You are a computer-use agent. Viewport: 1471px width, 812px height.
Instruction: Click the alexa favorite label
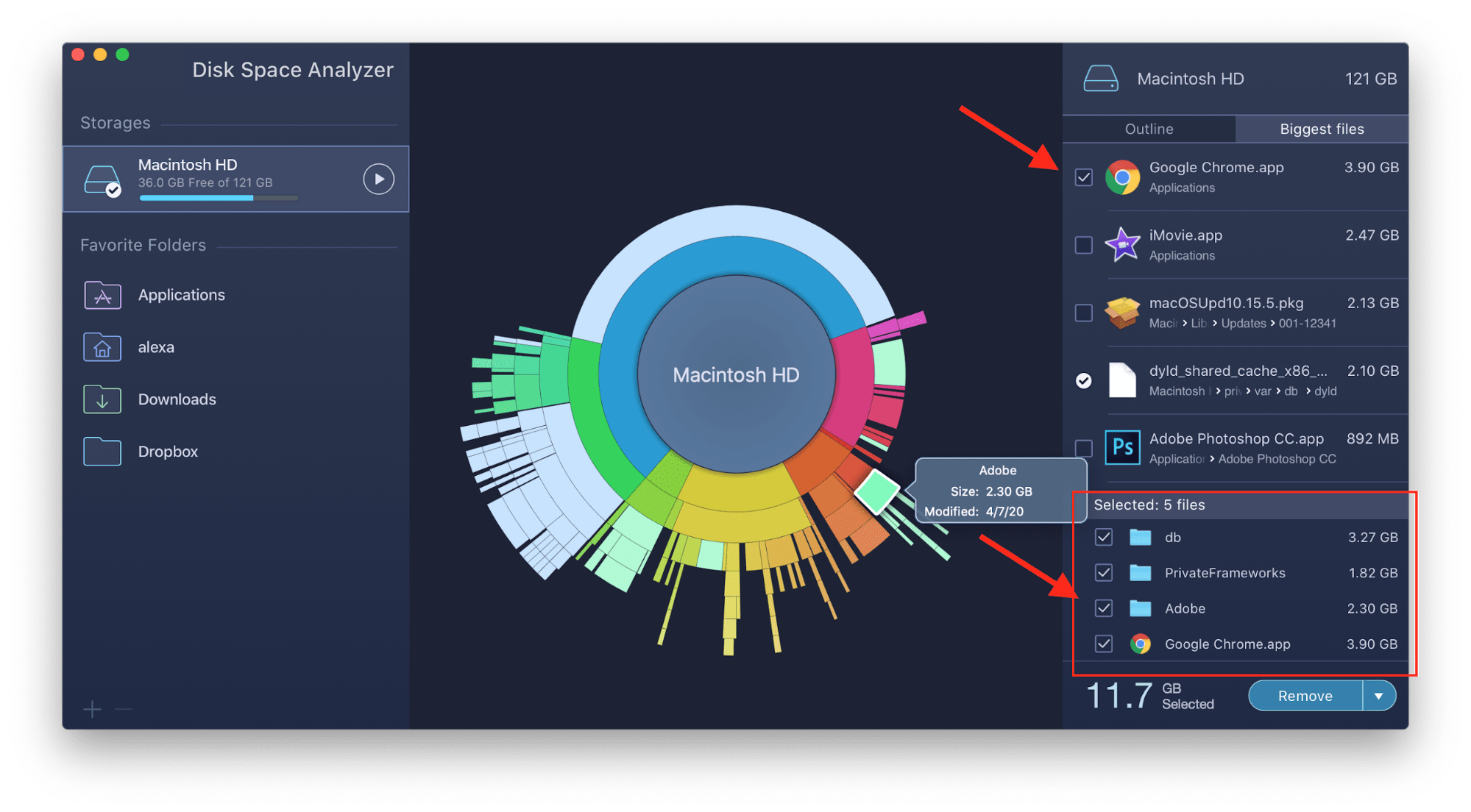[156, 347]
